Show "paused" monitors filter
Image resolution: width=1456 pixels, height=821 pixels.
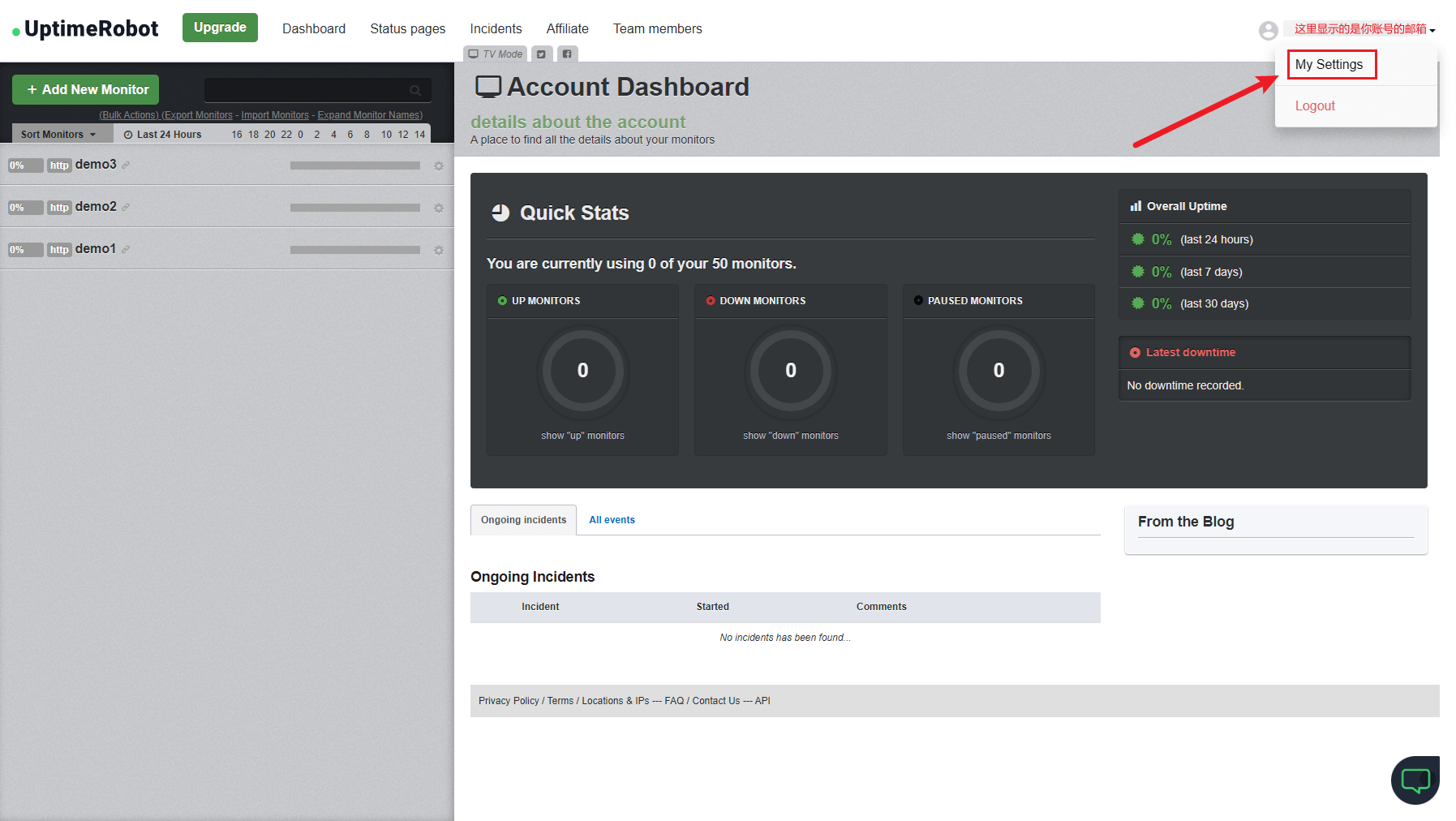tap(999, 436)
